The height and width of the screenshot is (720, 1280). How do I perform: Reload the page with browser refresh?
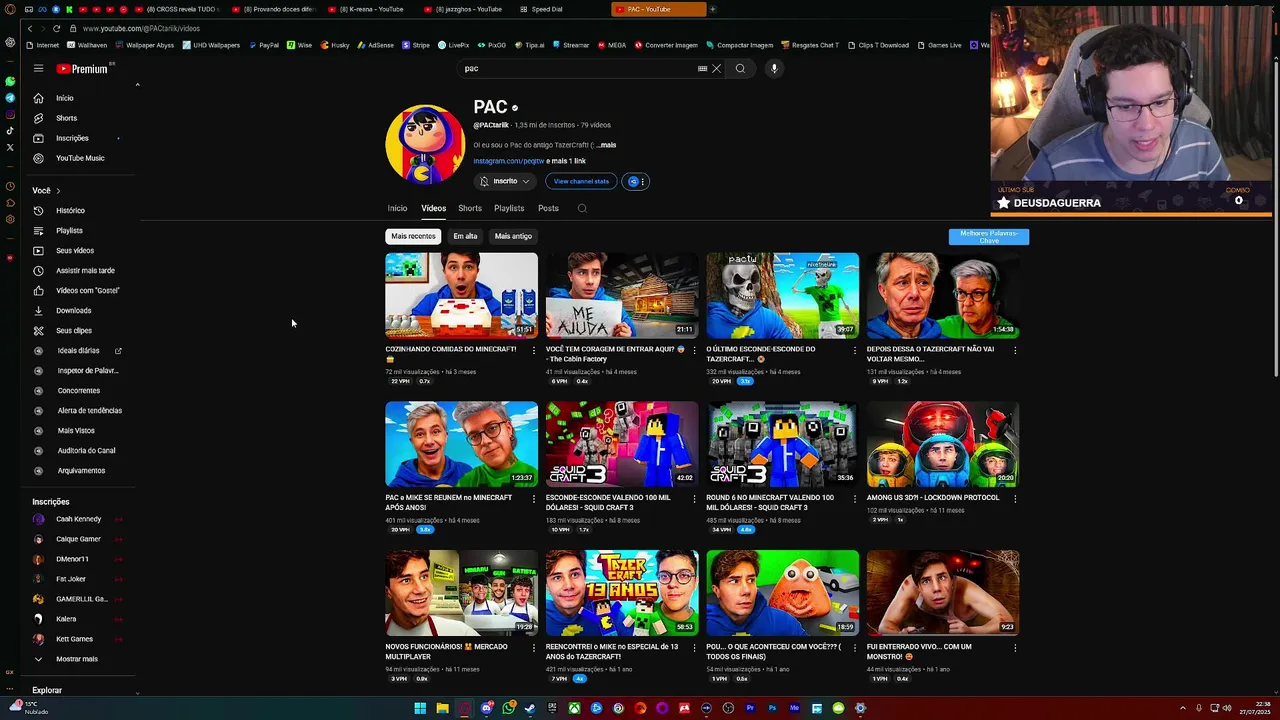56,28
